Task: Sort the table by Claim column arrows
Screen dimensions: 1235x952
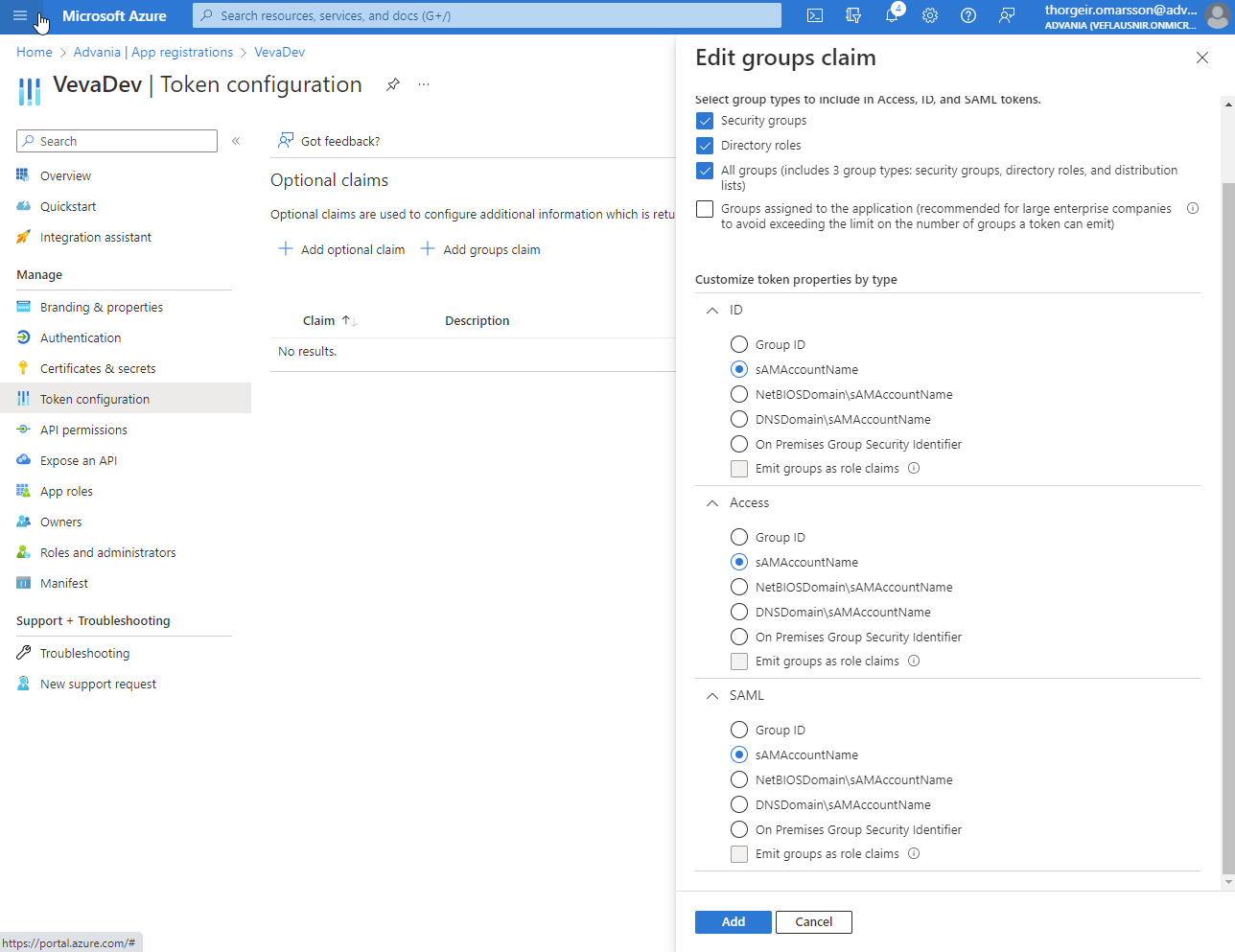Action: tap(350, 321)
